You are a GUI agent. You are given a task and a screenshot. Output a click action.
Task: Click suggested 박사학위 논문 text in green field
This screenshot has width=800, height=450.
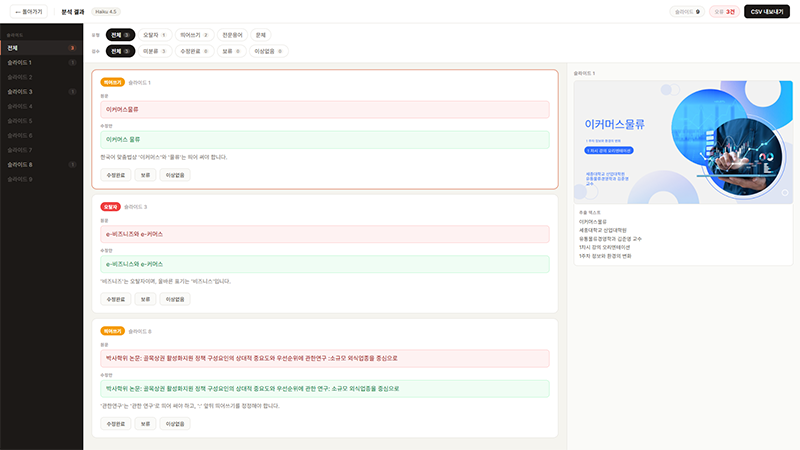point(325,389)
